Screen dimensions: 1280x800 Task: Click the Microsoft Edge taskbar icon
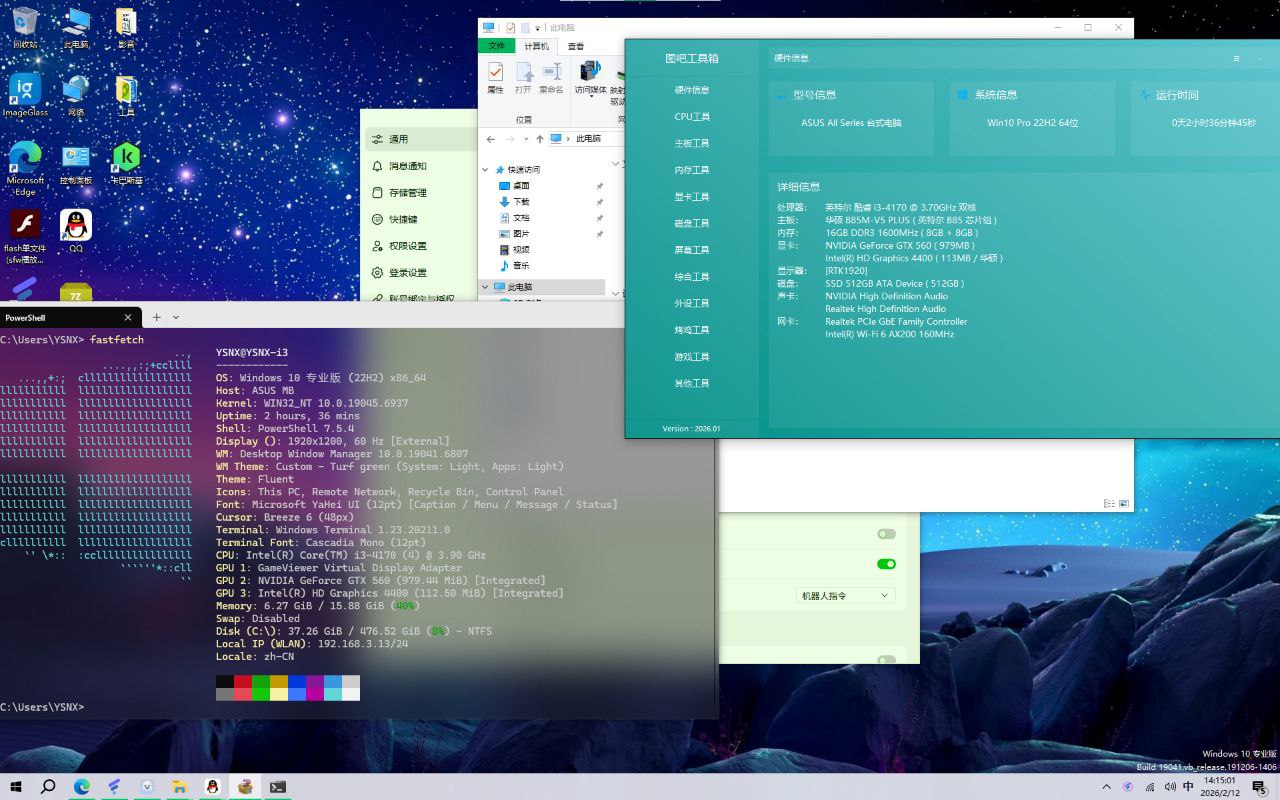tap(81, 787)
